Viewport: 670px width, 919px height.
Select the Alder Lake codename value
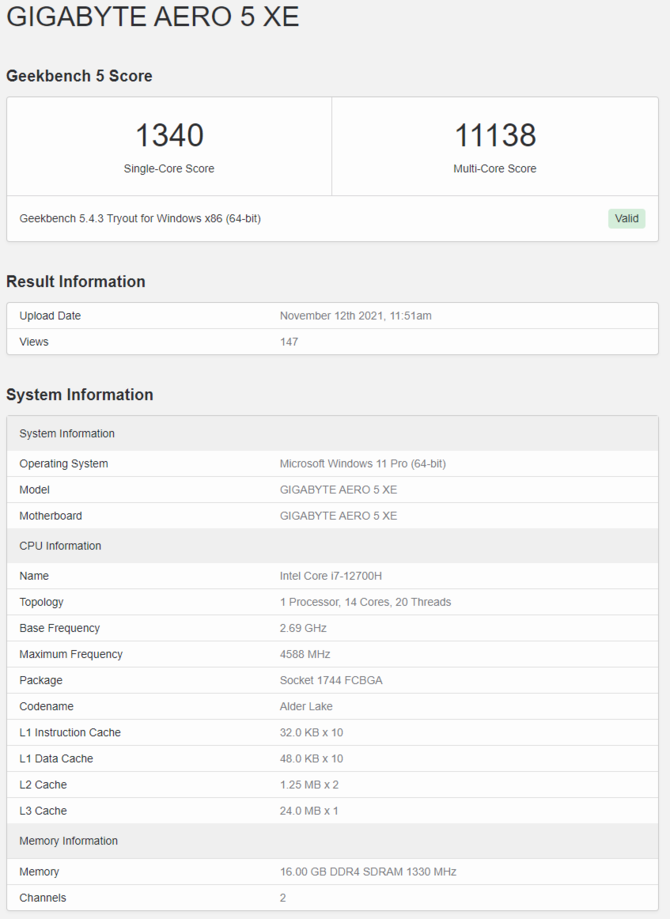click(306, 707)
